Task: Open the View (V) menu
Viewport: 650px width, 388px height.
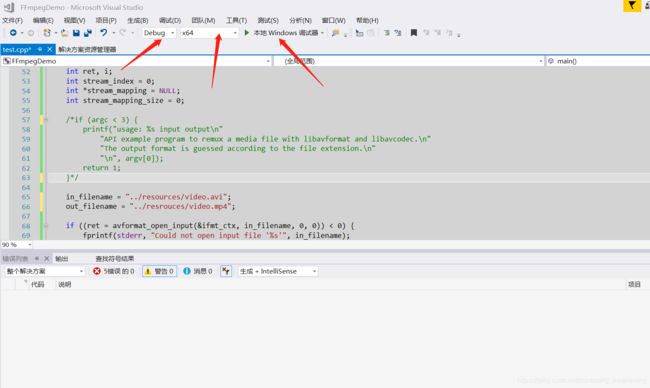Action: [x=74, y=20]
